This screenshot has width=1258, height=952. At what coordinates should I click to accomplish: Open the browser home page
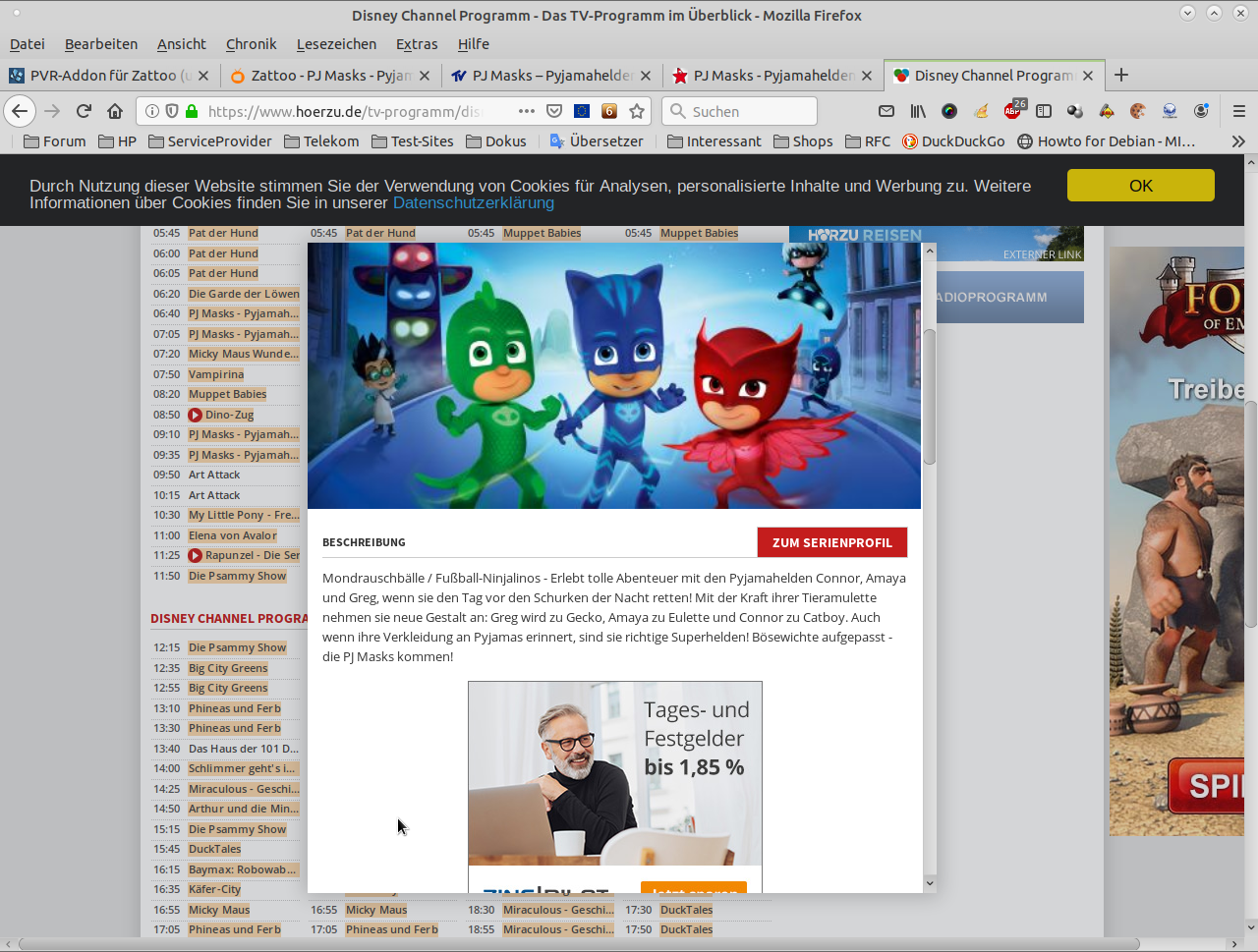coord(115,111)
